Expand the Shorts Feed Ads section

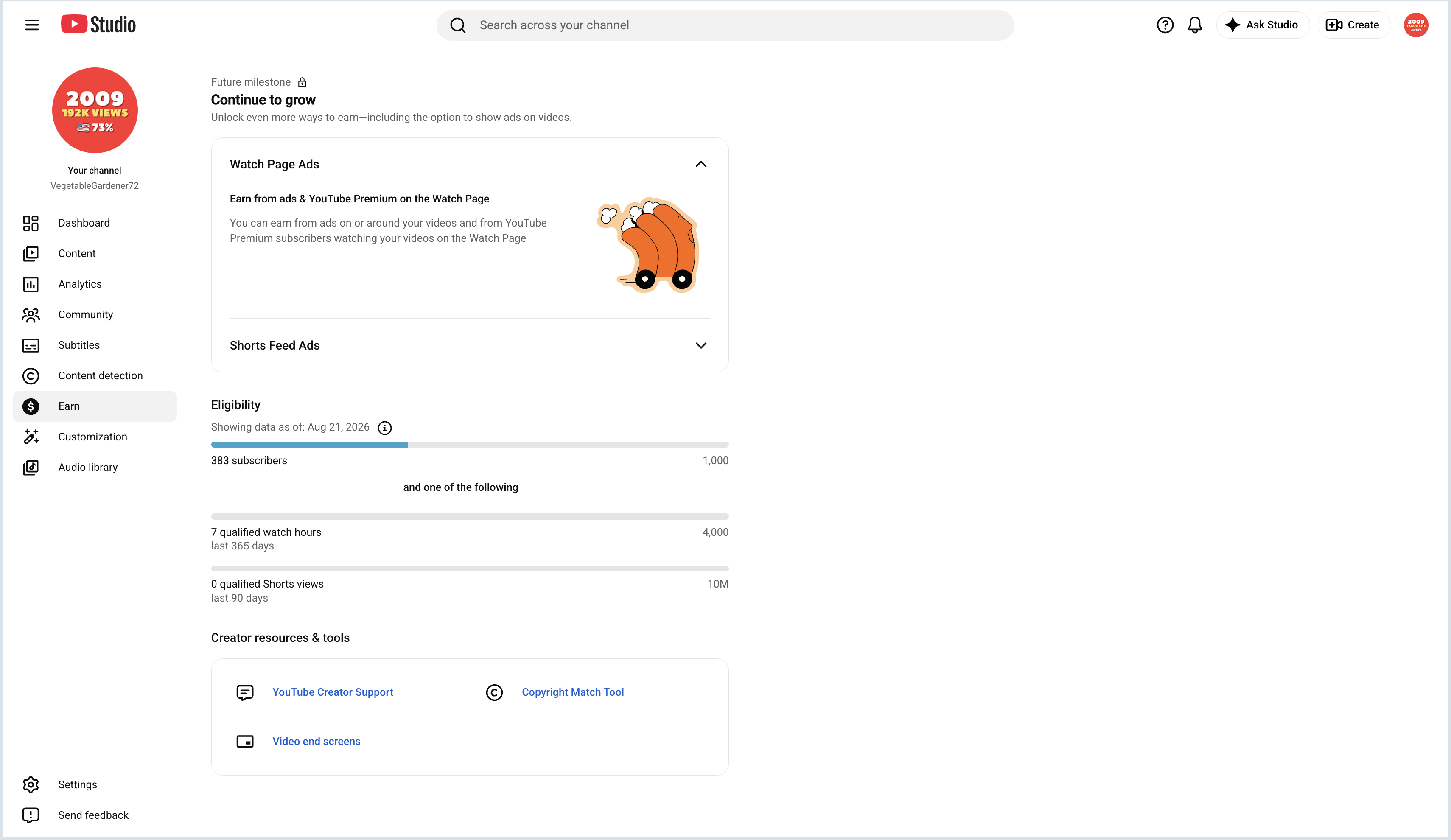pos(701,345)
